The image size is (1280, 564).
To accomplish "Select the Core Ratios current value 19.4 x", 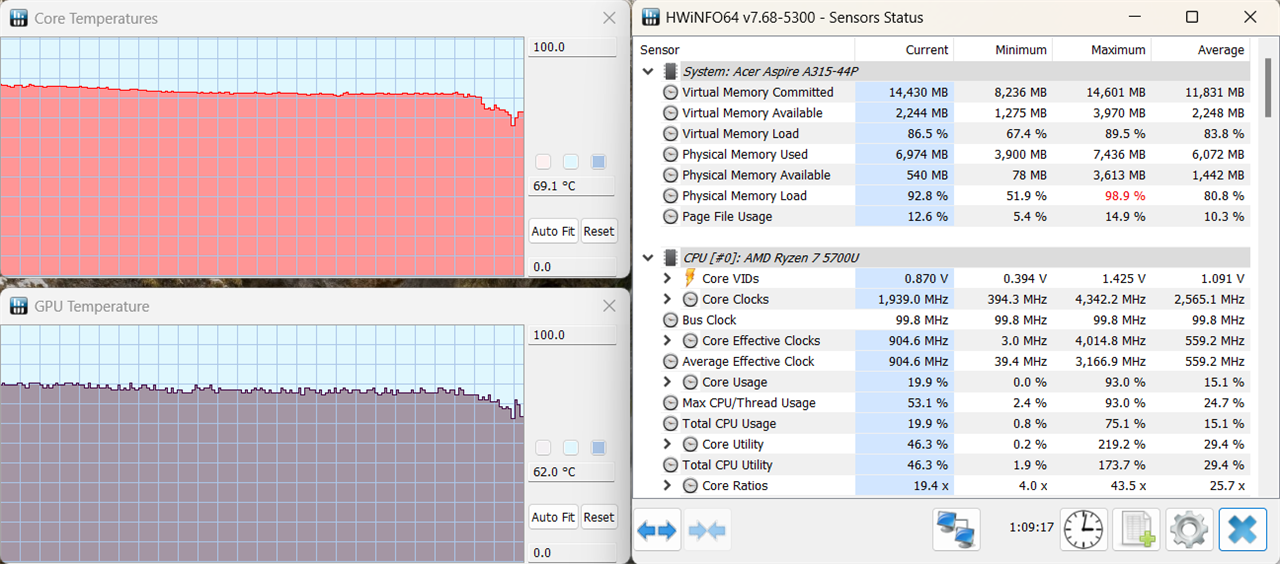I will pos(905,485).
